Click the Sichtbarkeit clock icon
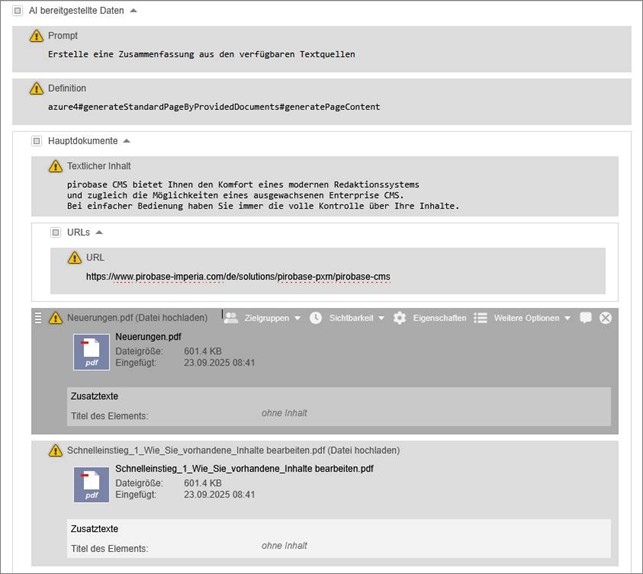This screenshot has width=643, height=574. (316, 318)
